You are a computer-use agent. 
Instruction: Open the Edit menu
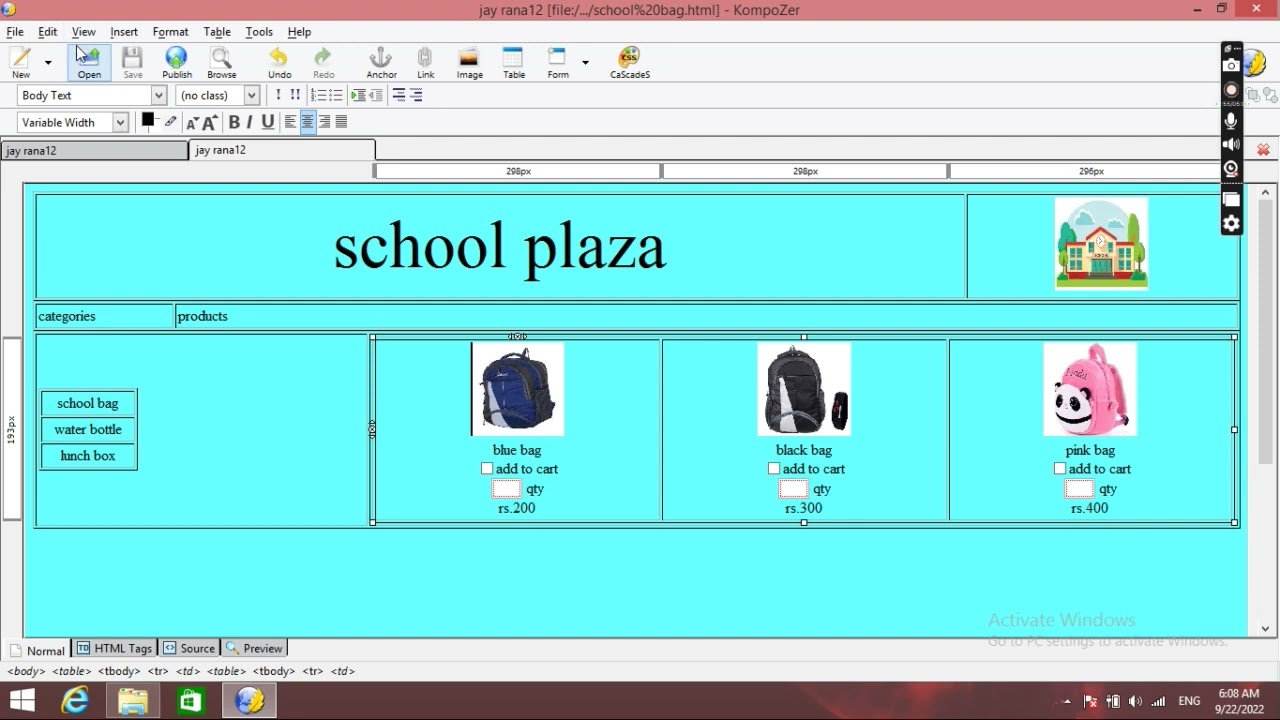(x=48, y=32)
